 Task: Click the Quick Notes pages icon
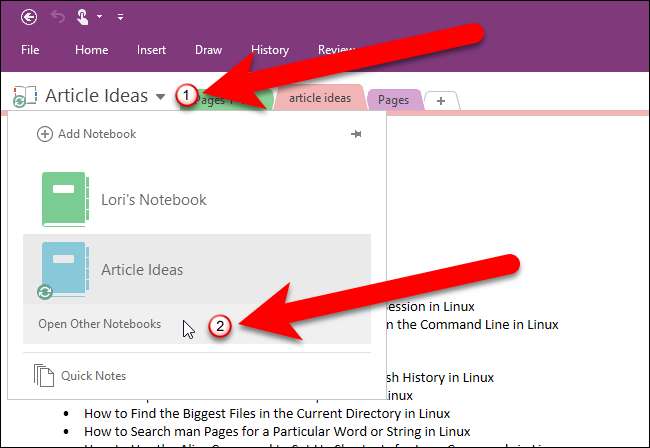pyautogui.click(x=44, y=375)
